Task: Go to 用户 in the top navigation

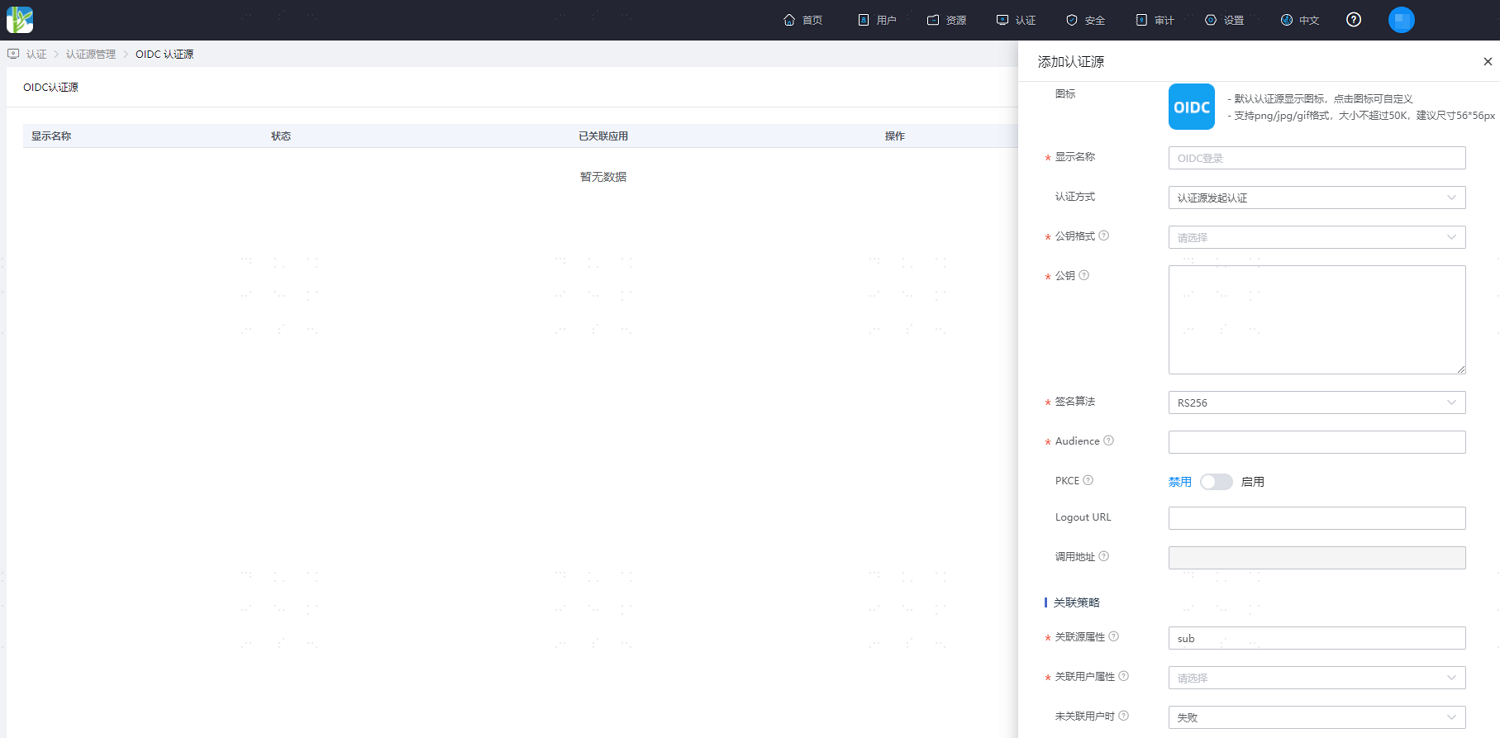Action: (x=877, y=20)
